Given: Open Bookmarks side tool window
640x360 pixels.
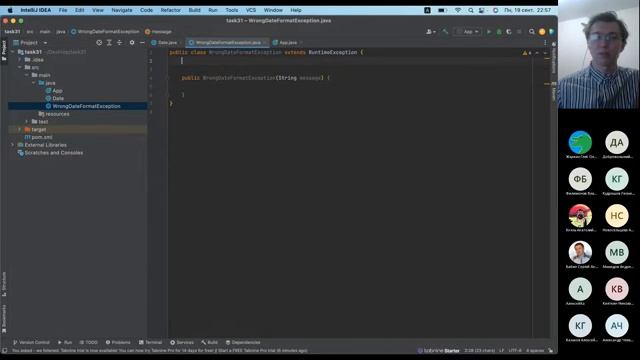Looking at the screenshot, I should point(4,318).
